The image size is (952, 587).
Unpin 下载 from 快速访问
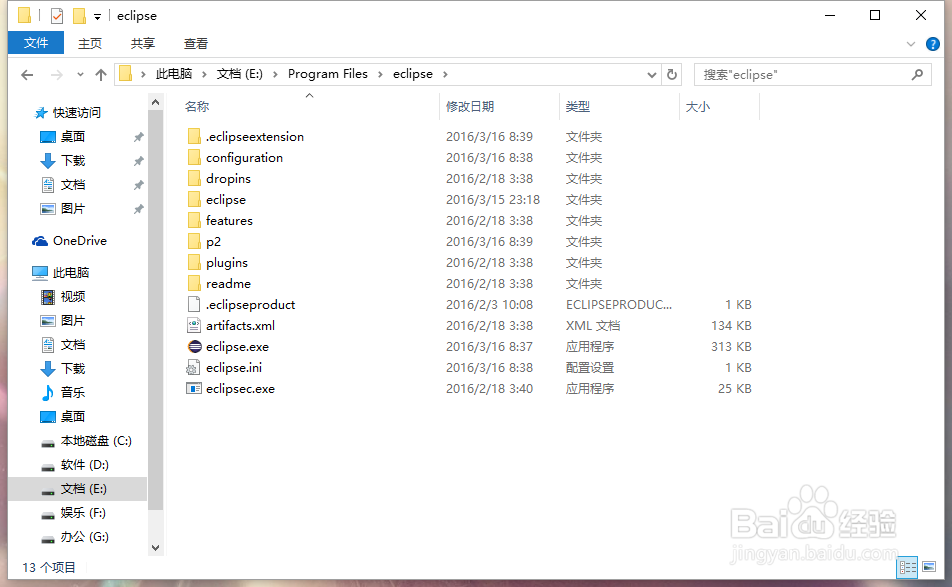click(137, 160)
